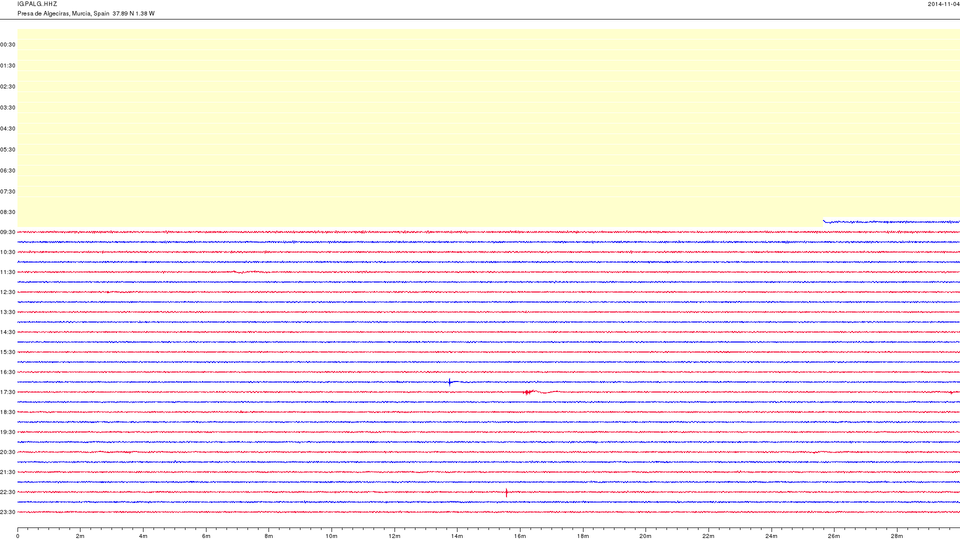Screen dimensions: 960x540
Task: Click the 24m tick label on time axis
Action: 771,536
